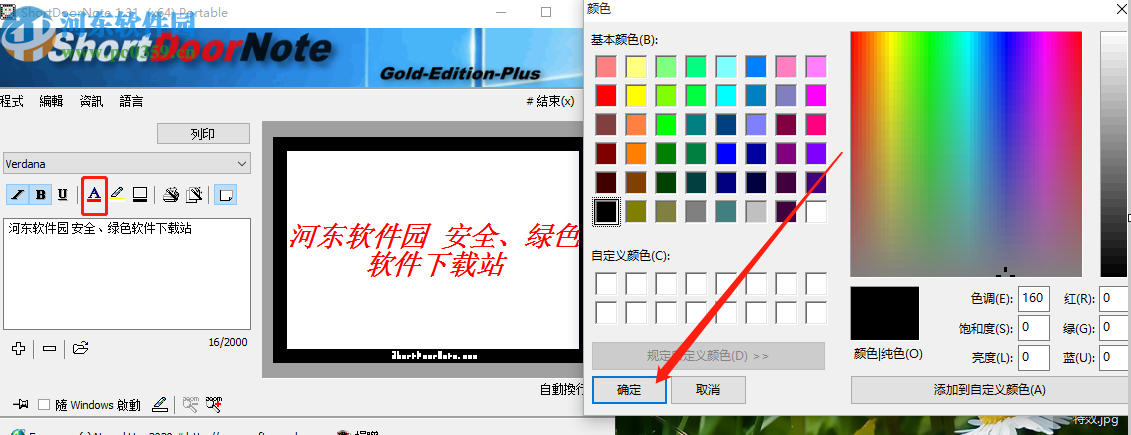The width and height of the screenshot is (1131, 435).
Task: Click the Gold-Edition-Plus banner text
Action: [460, 74]
